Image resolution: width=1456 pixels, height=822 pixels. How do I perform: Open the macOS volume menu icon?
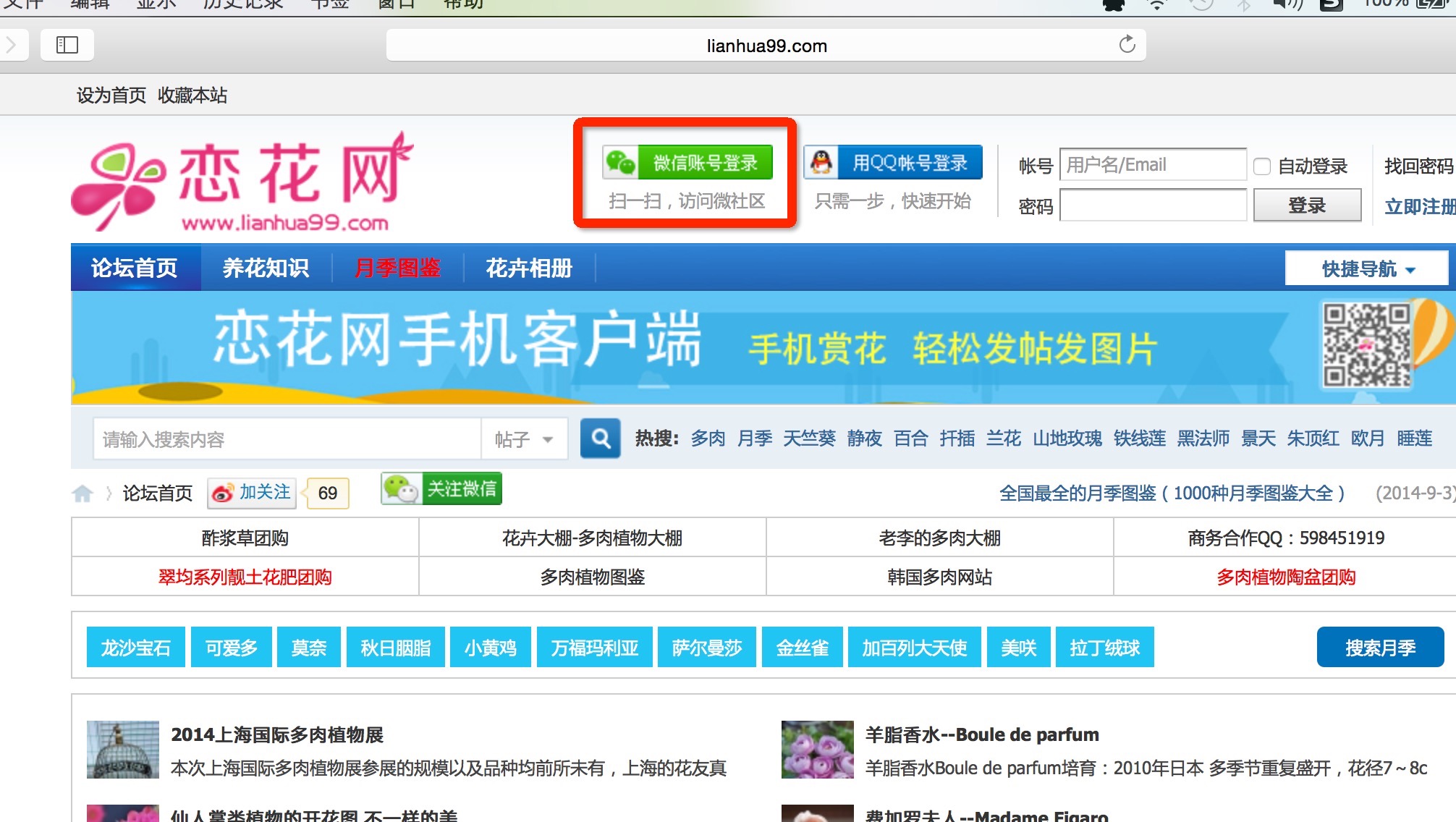pyautogui.click(x=1287, y=4)
